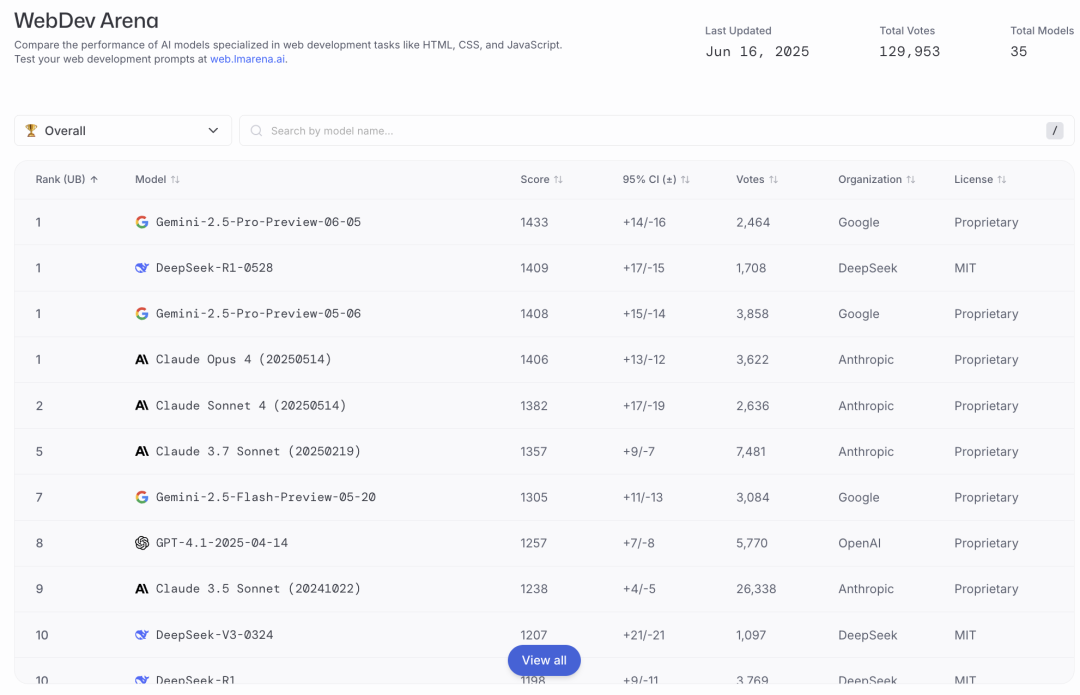Select model name Claude 3.5 Sonnet (20241022)
The height and width of the screenshot is (695, 1080).
pyautogui.click(x=258, y=589)
